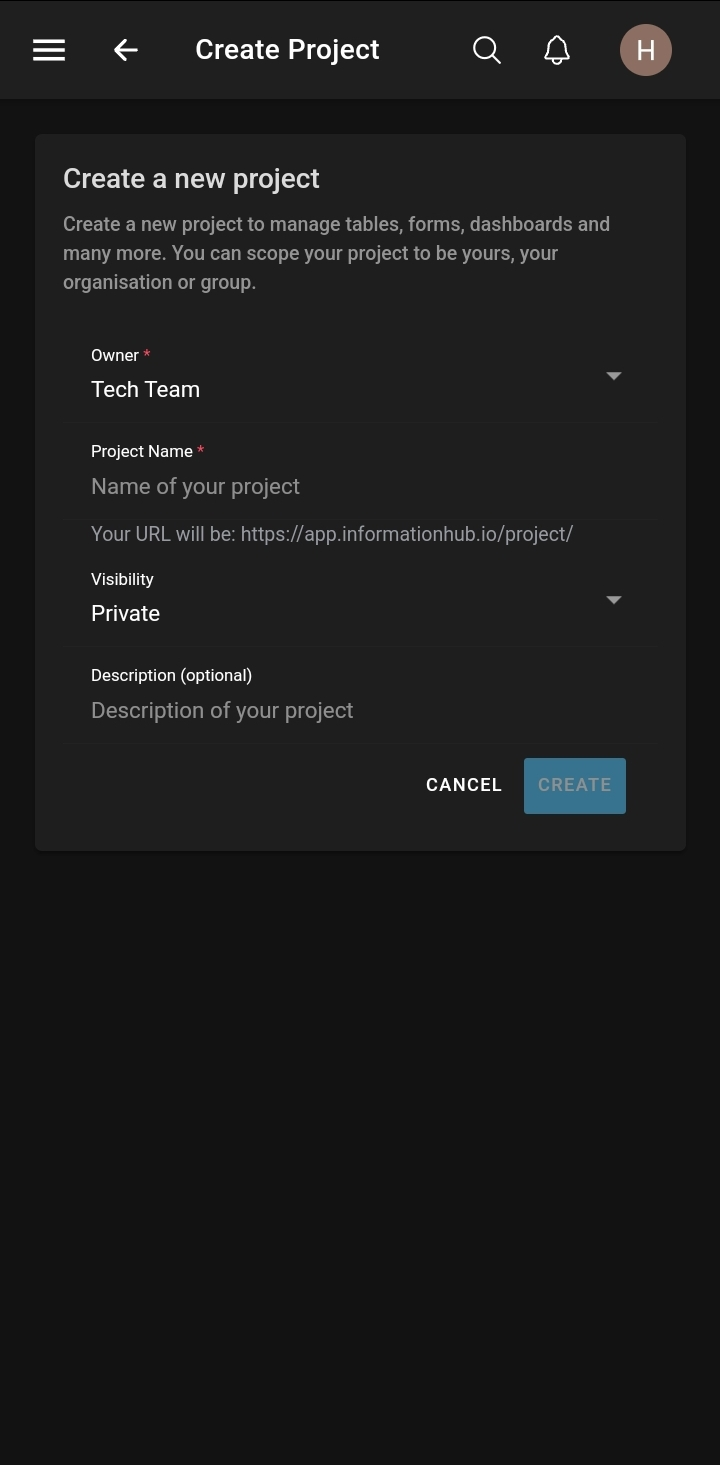The height and width of the screenshot is (1465, 720).
Task: Select the "Tech Team" owner value
Action: 146,390
